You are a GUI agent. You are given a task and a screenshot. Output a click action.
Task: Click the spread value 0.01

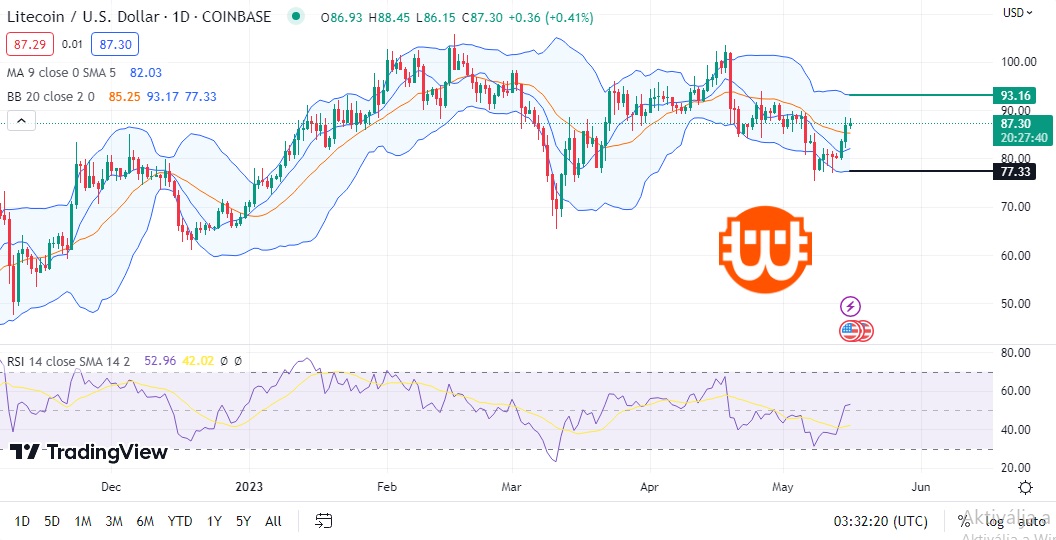(72, 45)
